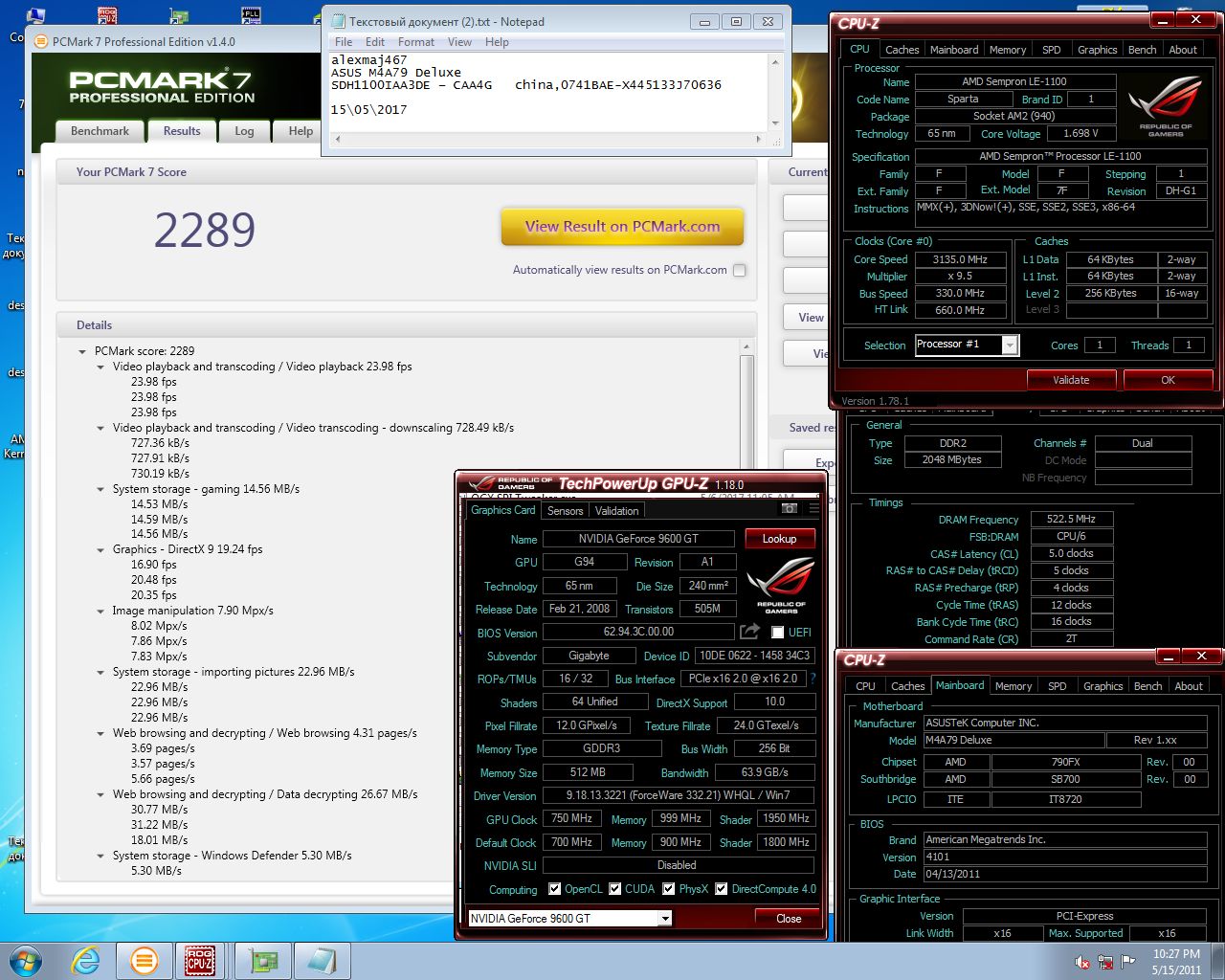
Task: Click the GPU-Z Close button
Action: [x=789, y=918]
